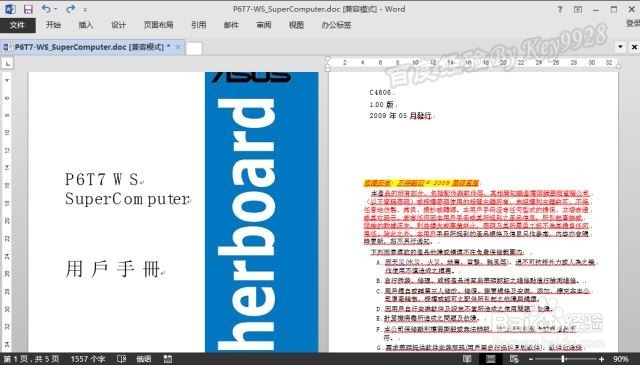This screenshot has height=365, width=640.
Task: Open Ribbon Display Options button
Action: (578, 9)
